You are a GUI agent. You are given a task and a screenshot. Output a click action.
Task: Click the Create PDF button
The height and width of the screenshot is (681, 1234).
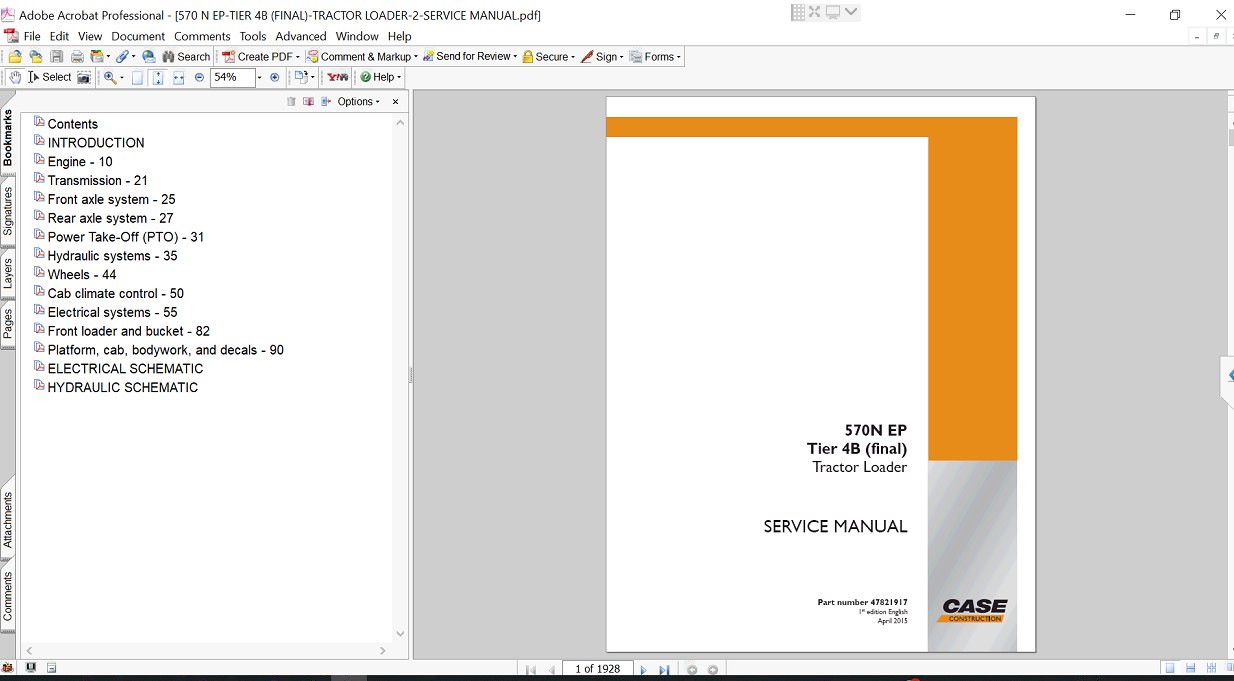tap(260, 57)
